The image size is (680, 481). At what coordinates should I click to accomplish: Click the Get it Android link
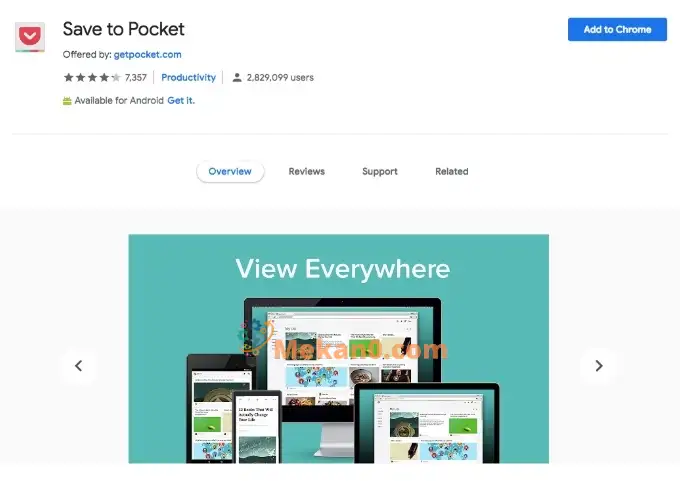181,101
